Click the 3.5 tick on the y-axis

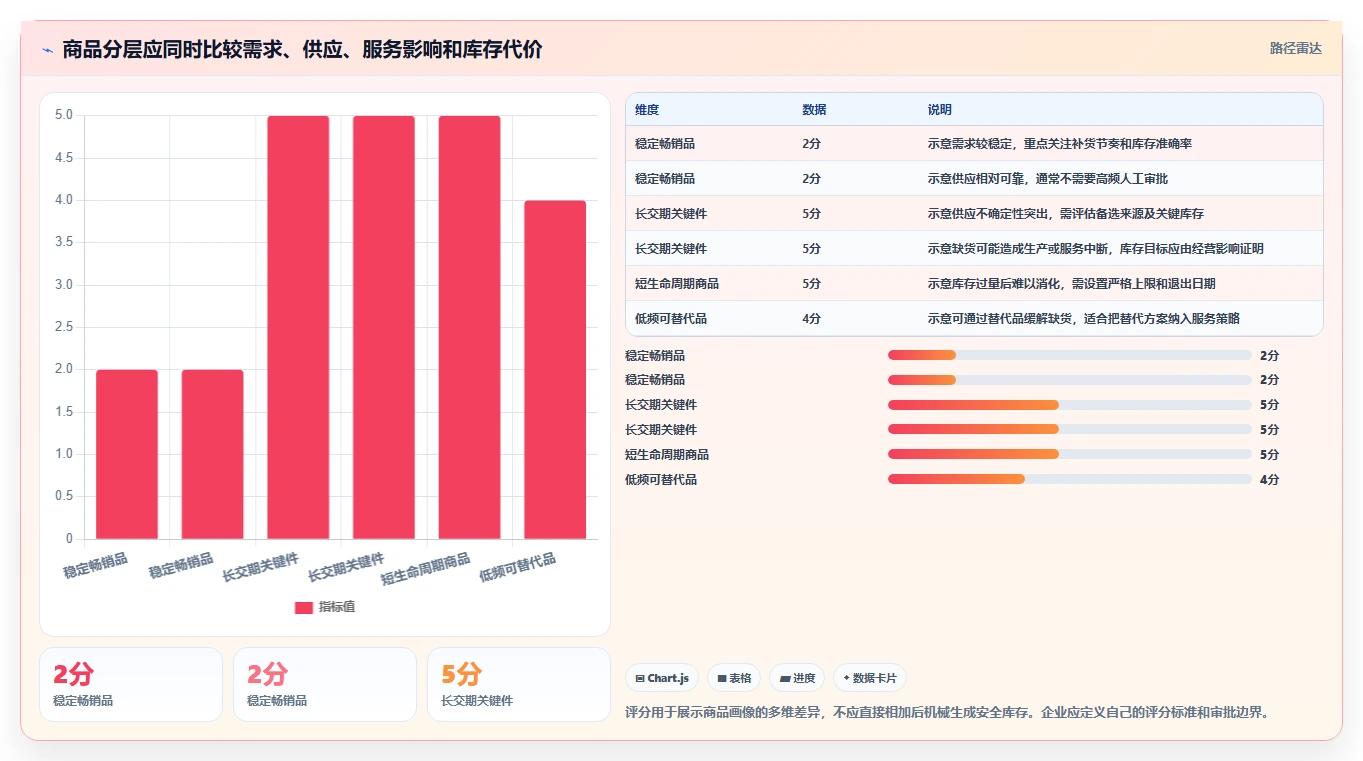point(63,242)
